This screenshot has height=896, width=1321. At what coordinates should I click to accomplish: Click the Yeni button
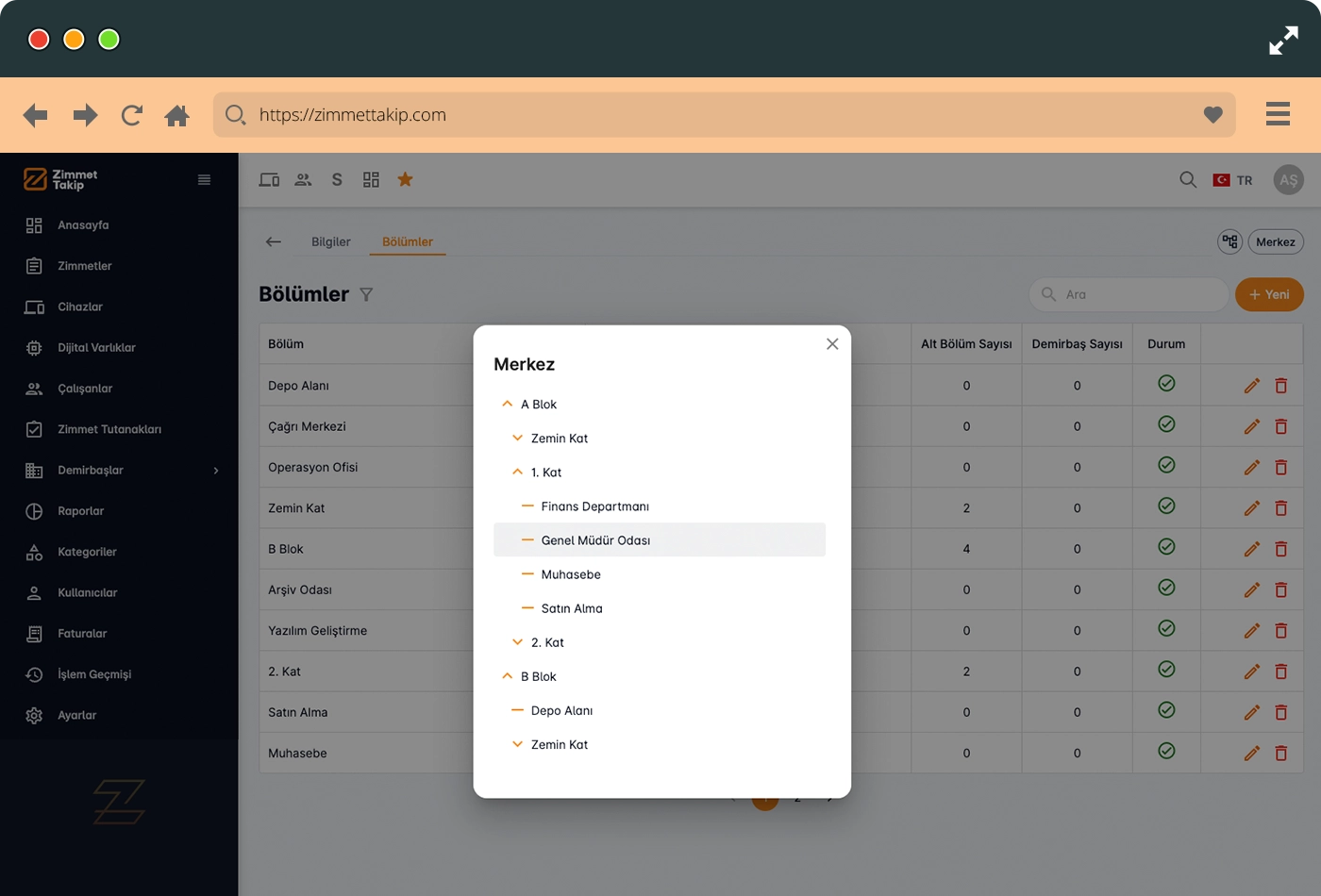pos(1269,294)
